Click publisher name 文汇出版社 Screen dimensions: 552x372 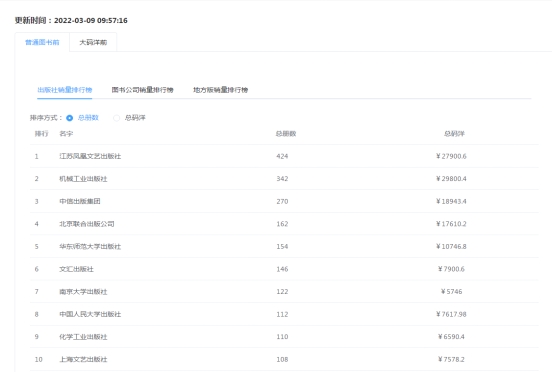click(76, 269)
